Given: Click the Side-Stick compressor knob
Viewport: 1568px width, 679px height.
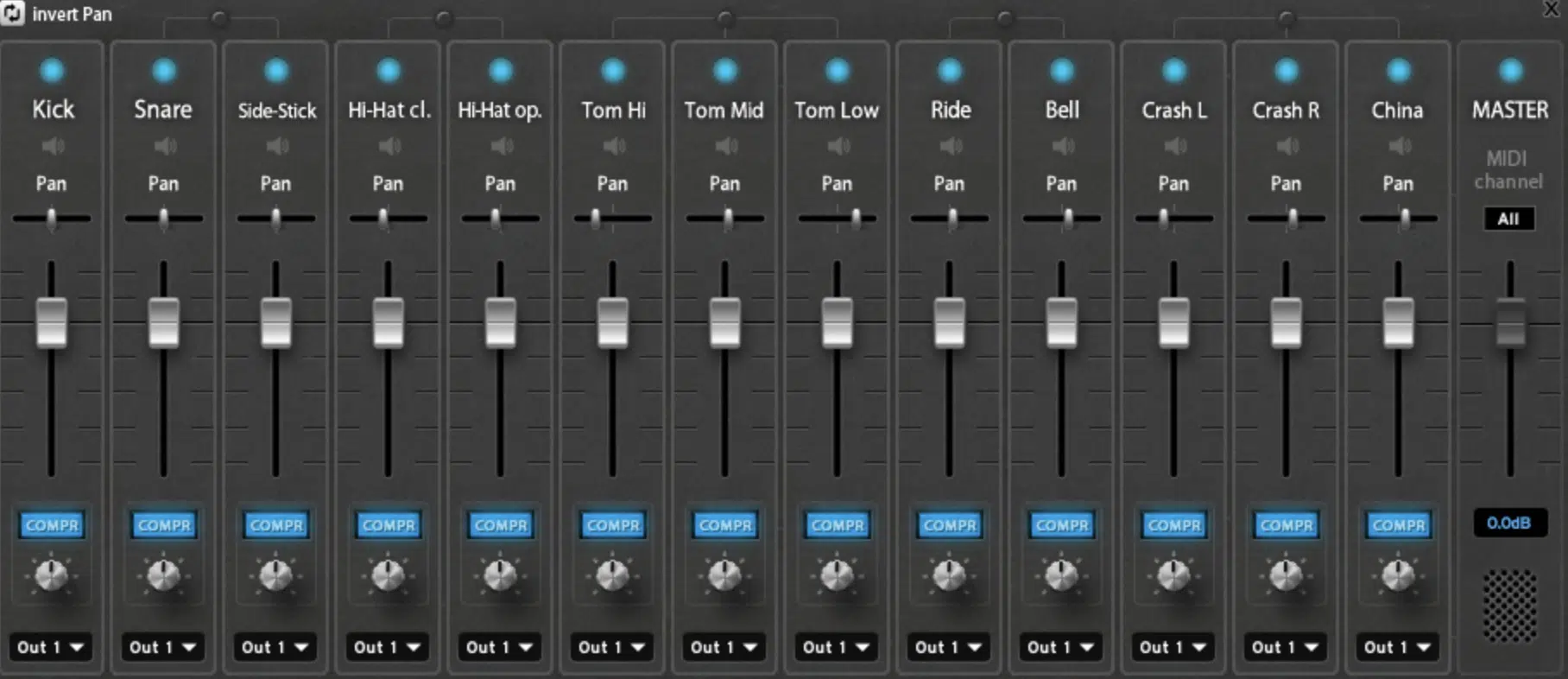Looking at the screenshot, I should [x=276, y=574].
